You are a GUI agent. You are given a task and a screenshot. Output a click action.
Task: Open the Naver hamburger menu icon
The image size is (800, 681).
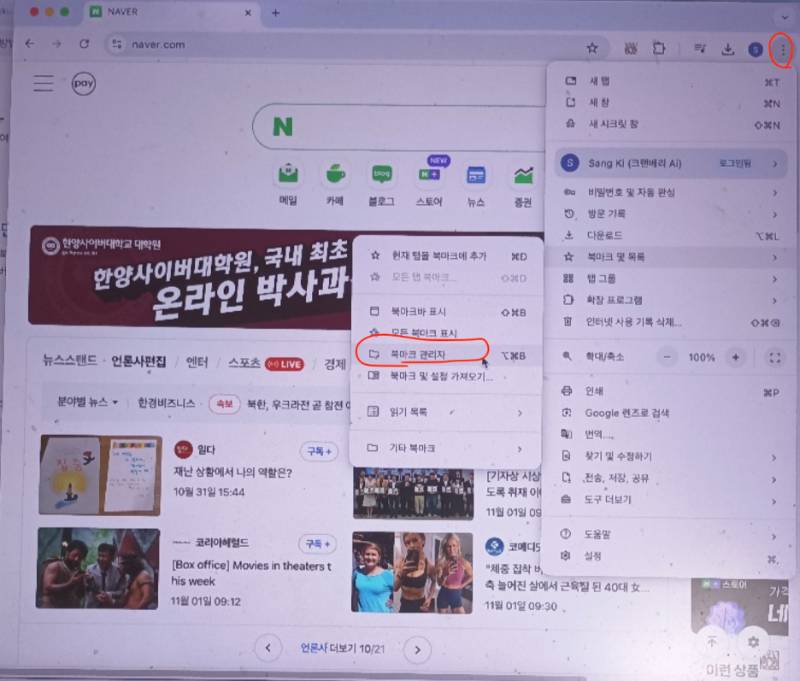(43, 83)
